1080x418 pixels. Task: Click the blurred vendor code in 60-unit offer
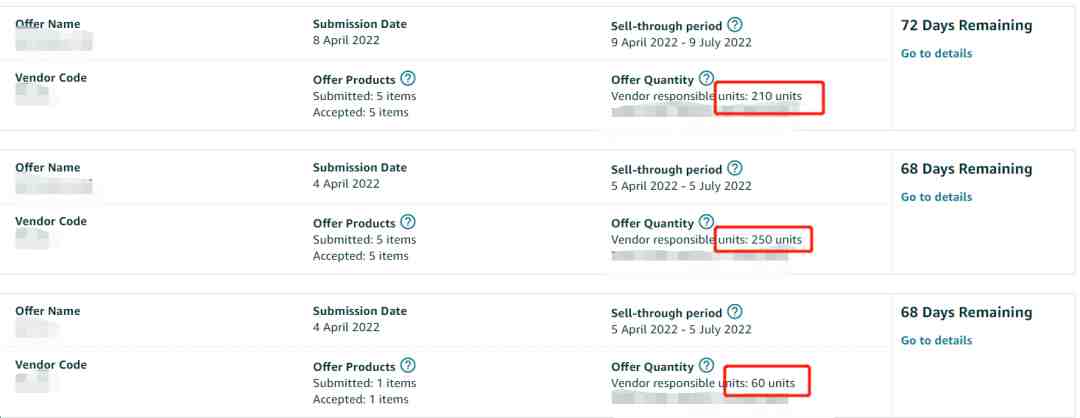point(32,383)
